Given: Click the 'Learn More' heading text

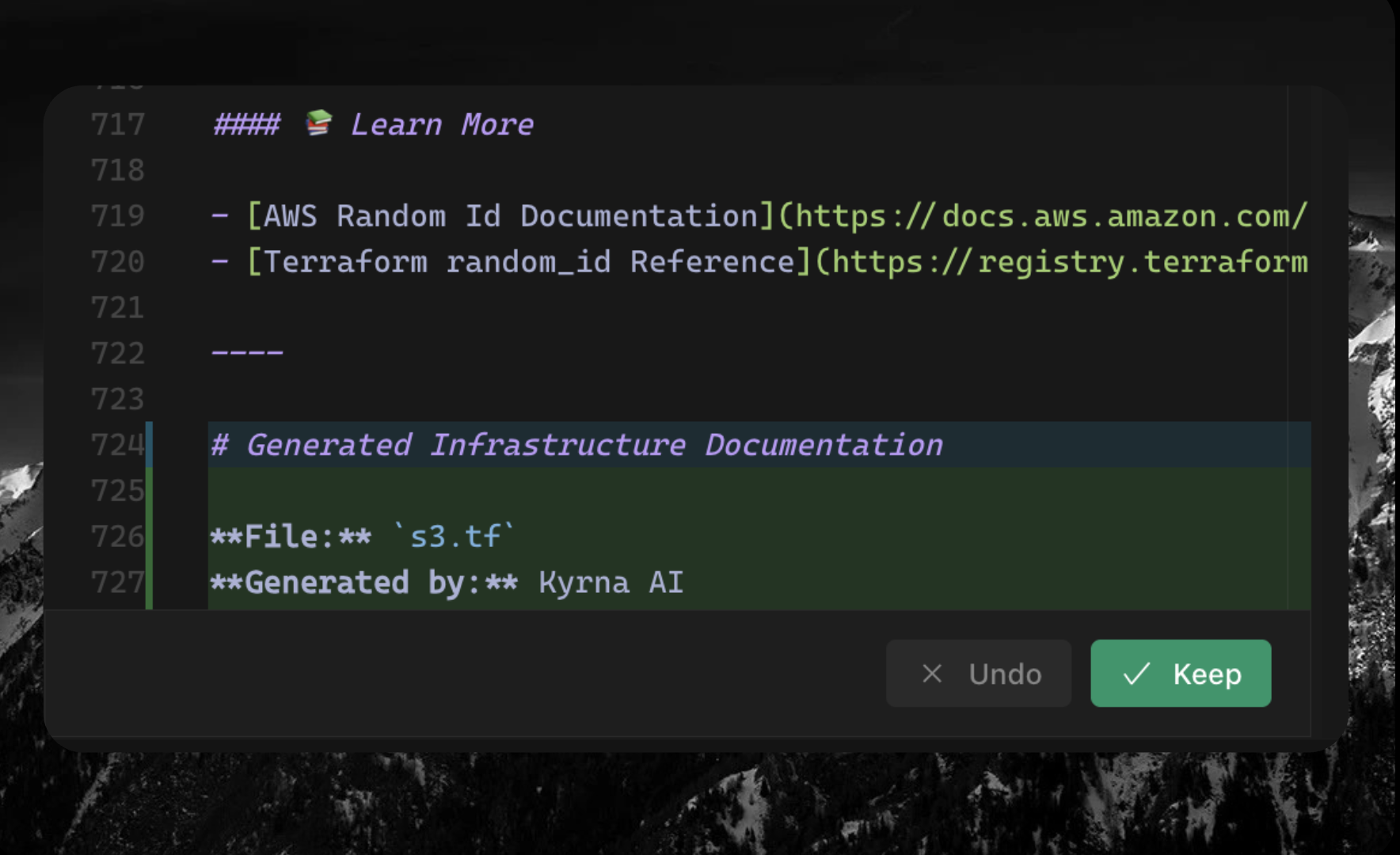Looking at the screenshot, I should pos(442,124).
